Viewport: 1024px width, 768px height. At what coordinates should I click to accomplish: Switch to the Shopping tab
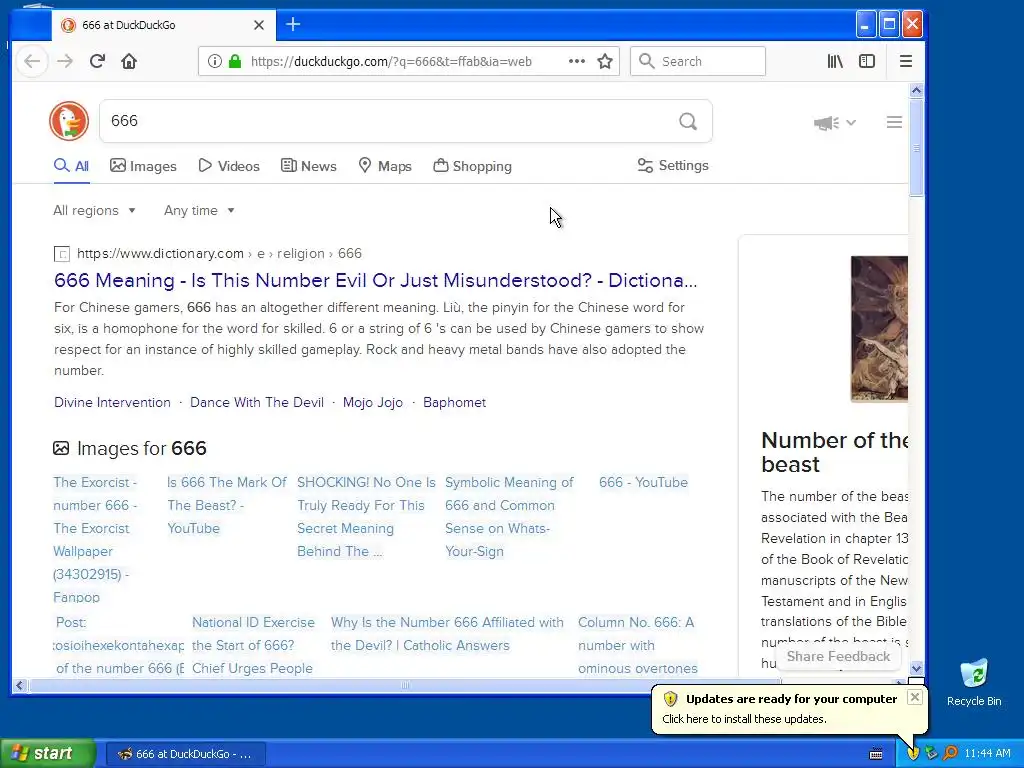472,166
